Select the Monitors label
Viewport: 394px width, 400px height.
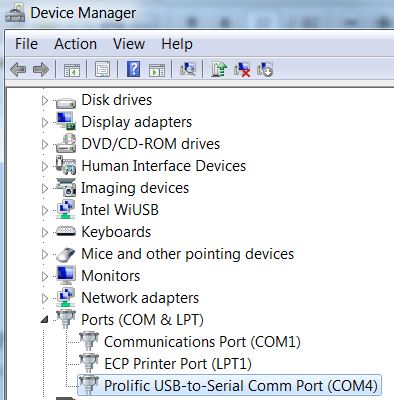111,276
